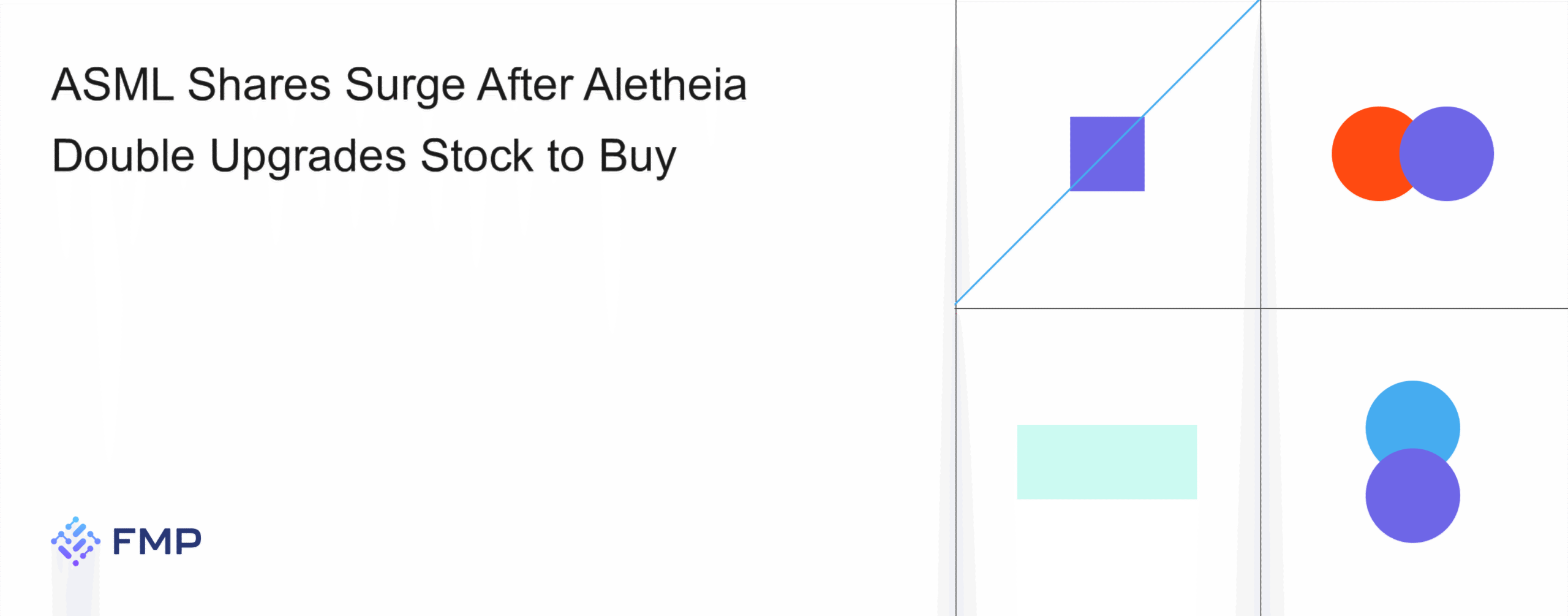Click the FMP wordmark text
Image resolution: width=1568 pixels, height=616 pixels.
[x=157, y=542]
